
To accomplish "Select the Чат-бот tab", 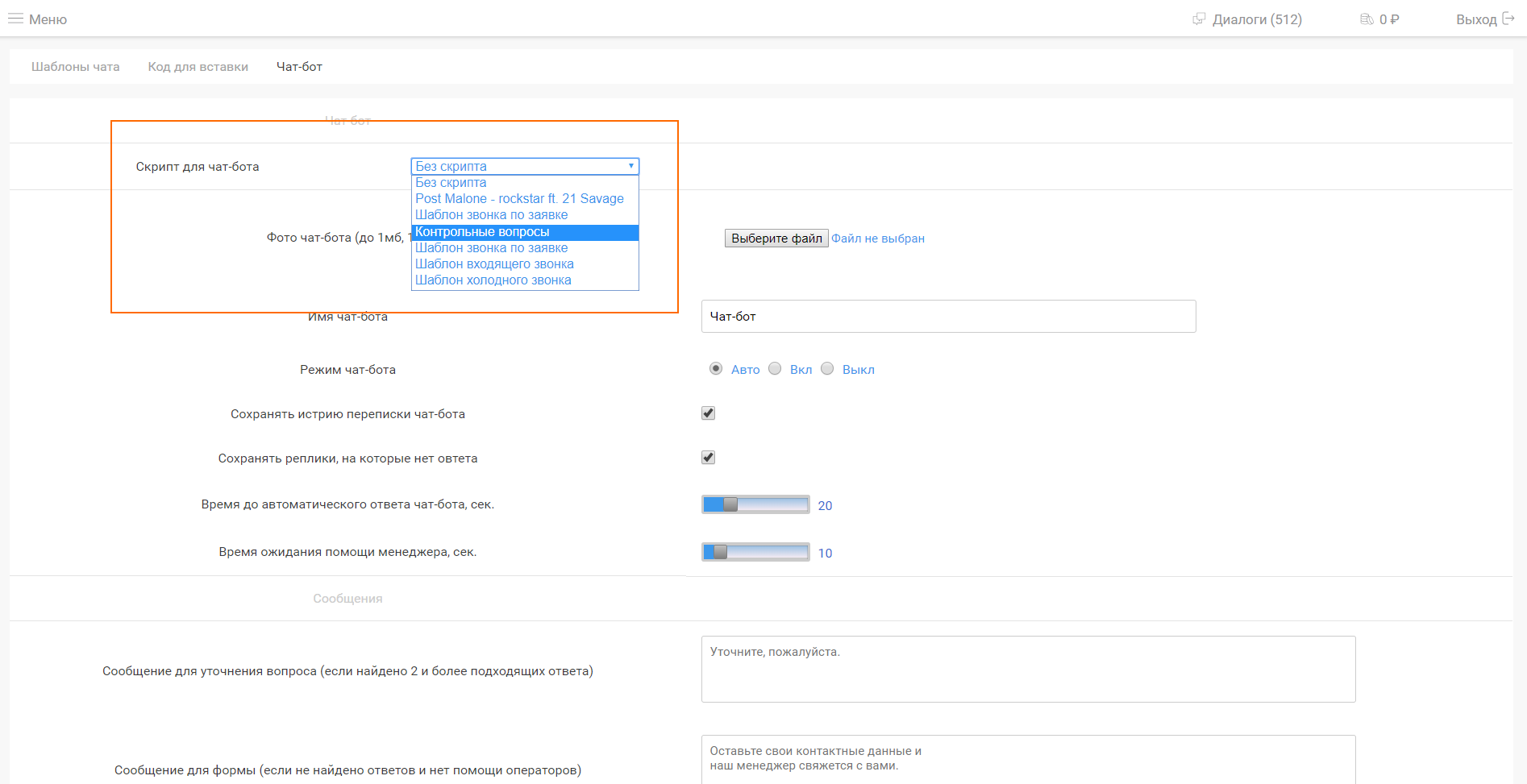I will [299, 67].
